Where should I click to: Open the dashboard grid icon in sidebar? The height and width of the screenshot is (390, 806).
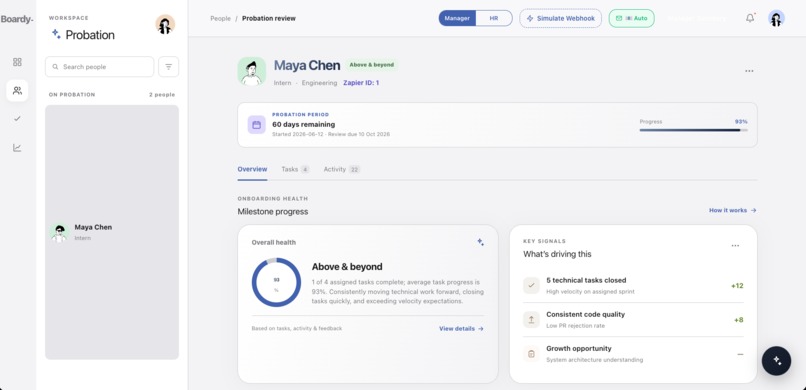coord(17,62)
